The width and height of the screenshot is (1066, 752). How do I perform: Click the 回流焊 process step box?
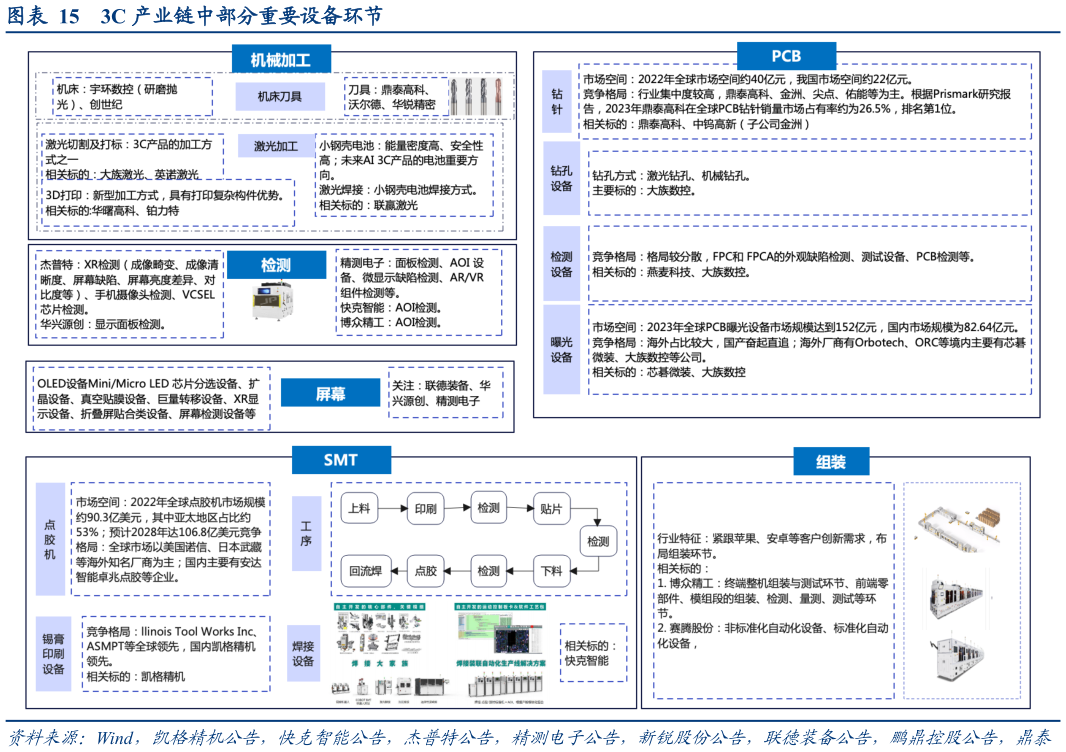pos(365,572)
